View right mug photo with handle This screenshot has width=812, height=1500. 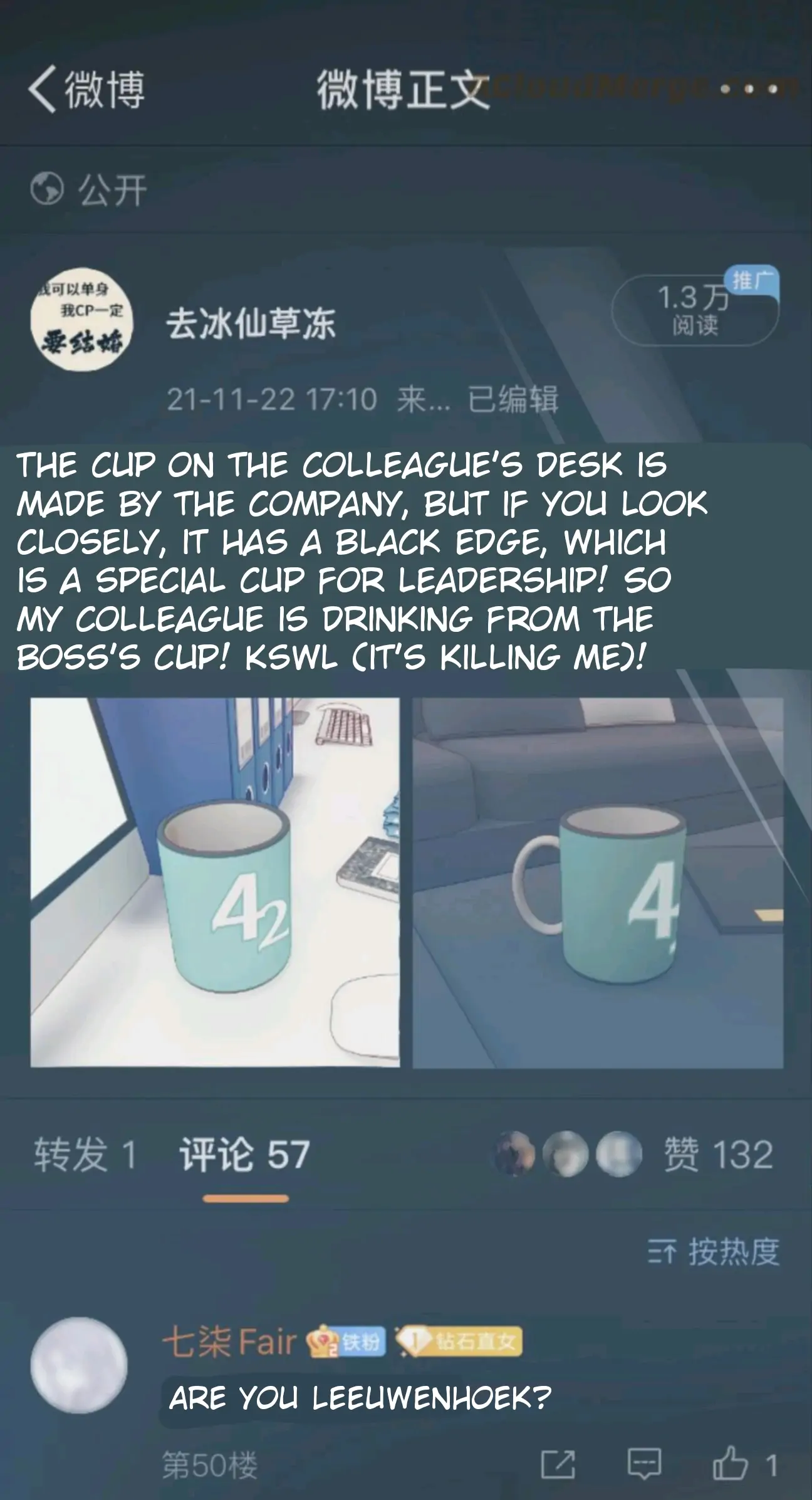click(x=598, y=883)
